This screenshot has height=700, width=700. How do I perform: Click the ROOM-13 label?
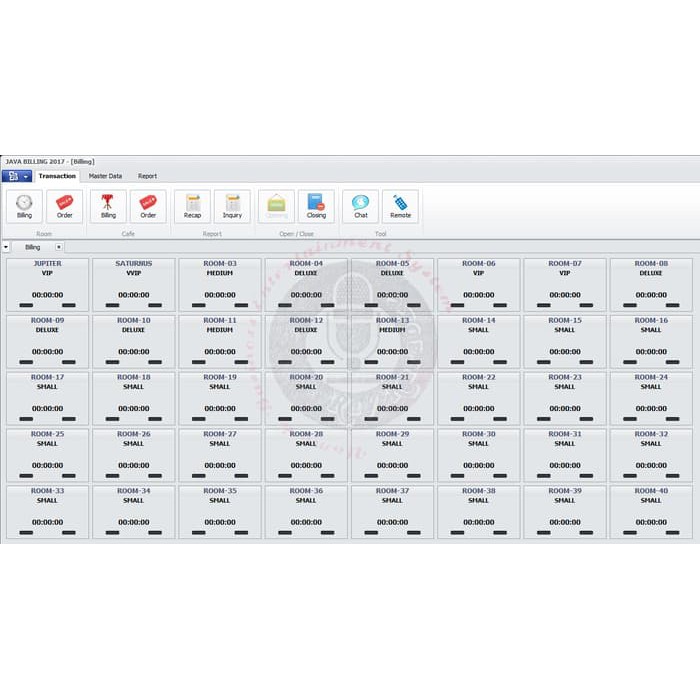coord(392,320)
